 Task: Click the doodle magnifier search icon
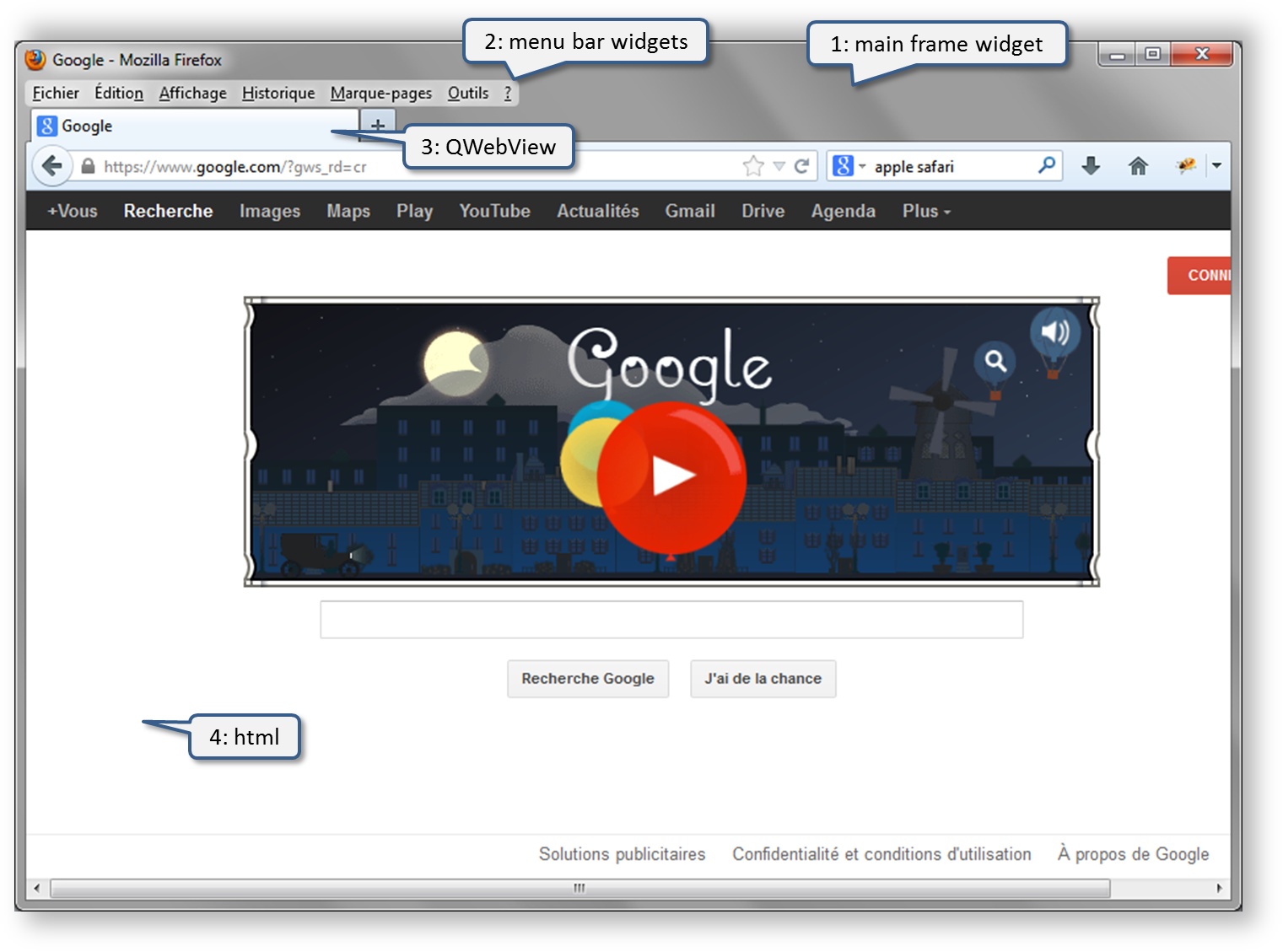pyautogui.click(x=995, y=361)
